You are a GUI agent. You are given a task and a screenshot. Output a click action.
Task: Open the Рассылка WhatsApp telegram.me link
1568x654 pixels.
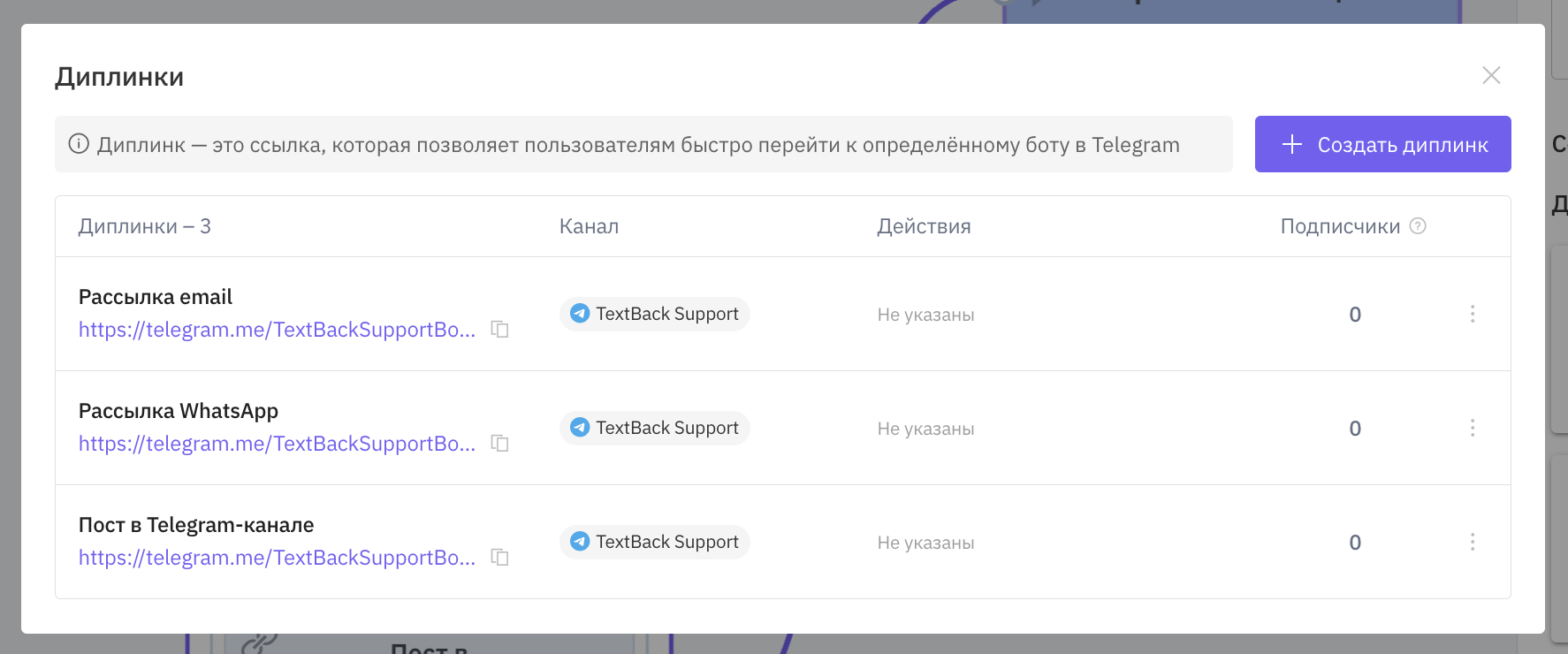click(x=278, y=444)
